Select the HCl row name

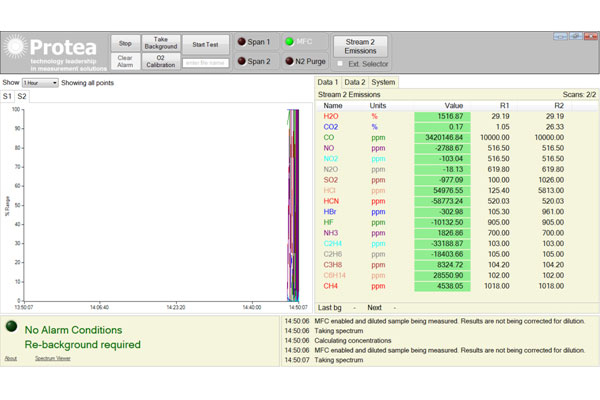tap(329, 191)
